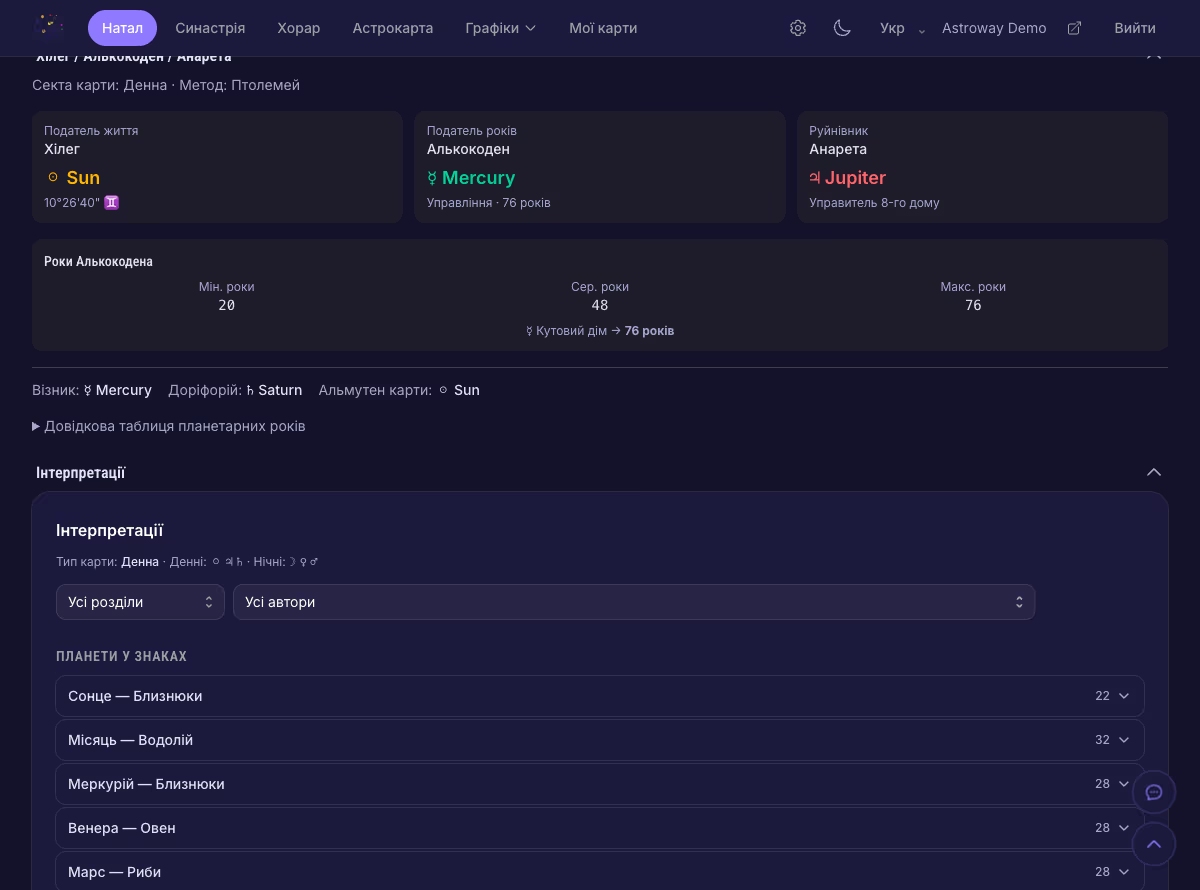Click the Jupiter glyph in Анарета card
Screen dimensions: 1200x890
coord(815,178)
